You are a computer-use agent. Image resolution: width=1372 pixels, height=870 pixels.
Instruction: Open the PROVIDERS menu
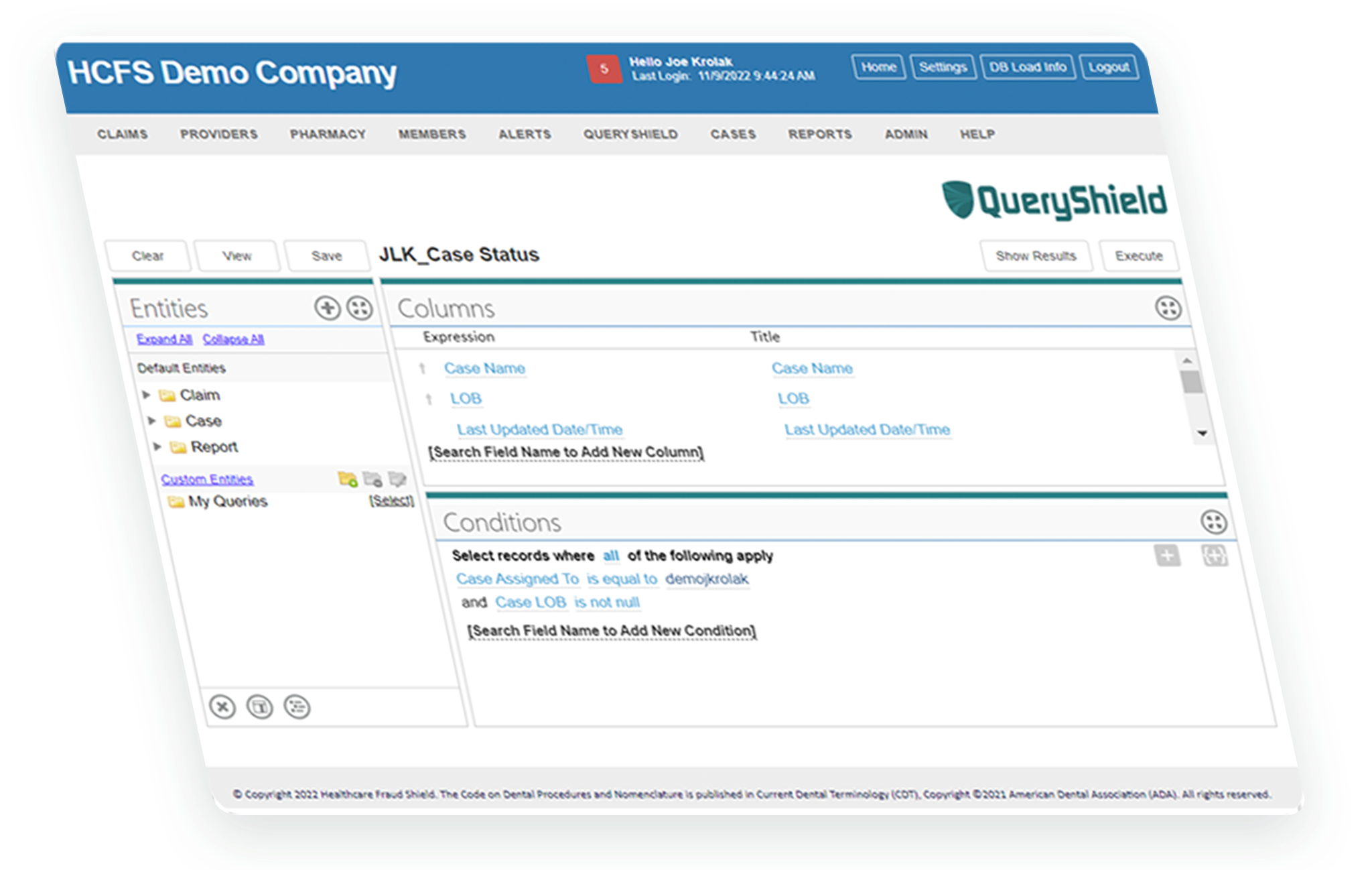219,134
